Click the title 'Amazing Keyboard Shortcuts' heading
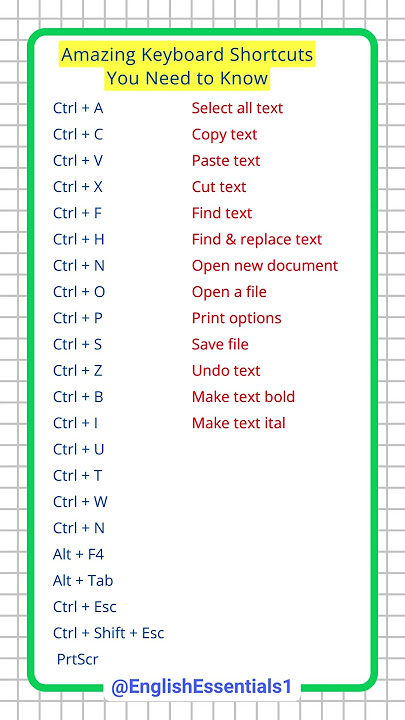405x720 pixels. (187, 56)
